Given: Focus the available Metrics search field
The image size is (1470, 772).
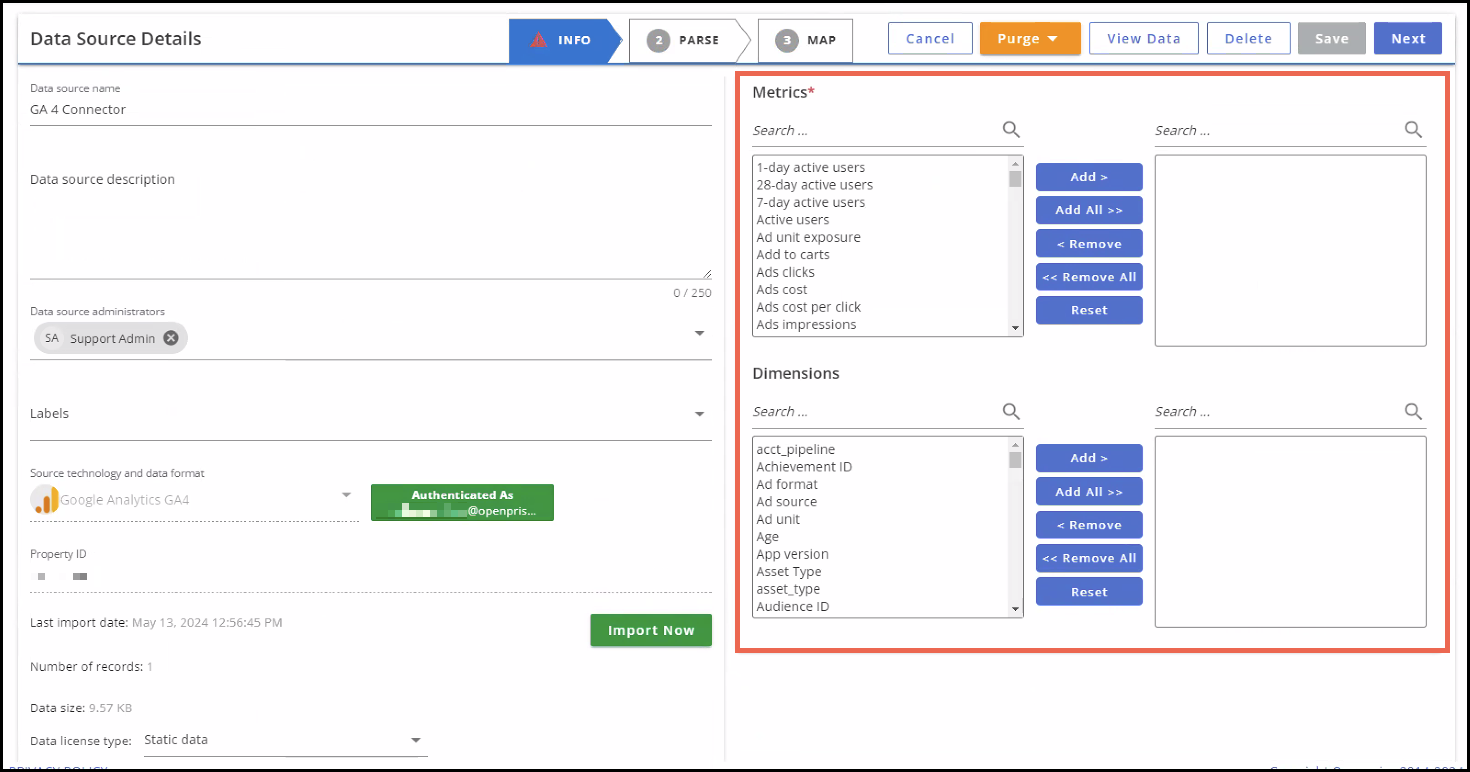Looking at the screenshot, I should click(x=875, y=130).
